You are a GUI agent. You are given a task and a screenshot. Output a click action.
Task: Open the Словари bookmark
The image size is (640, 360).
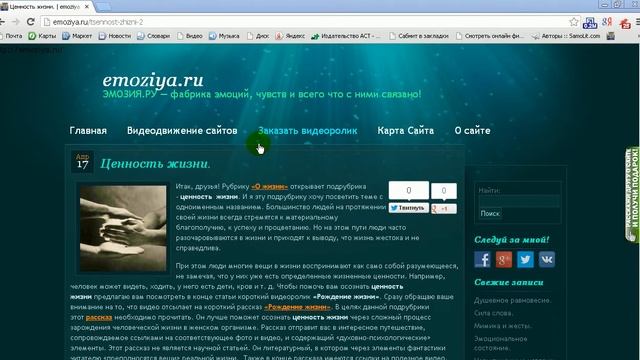pyautogui.click(x=153, y=36)
